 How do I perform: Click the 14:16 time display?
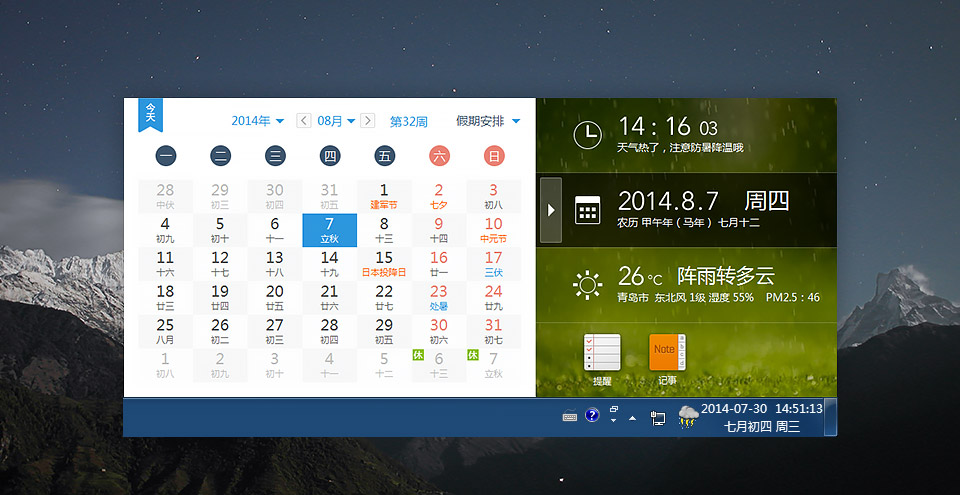click(667, 127)
